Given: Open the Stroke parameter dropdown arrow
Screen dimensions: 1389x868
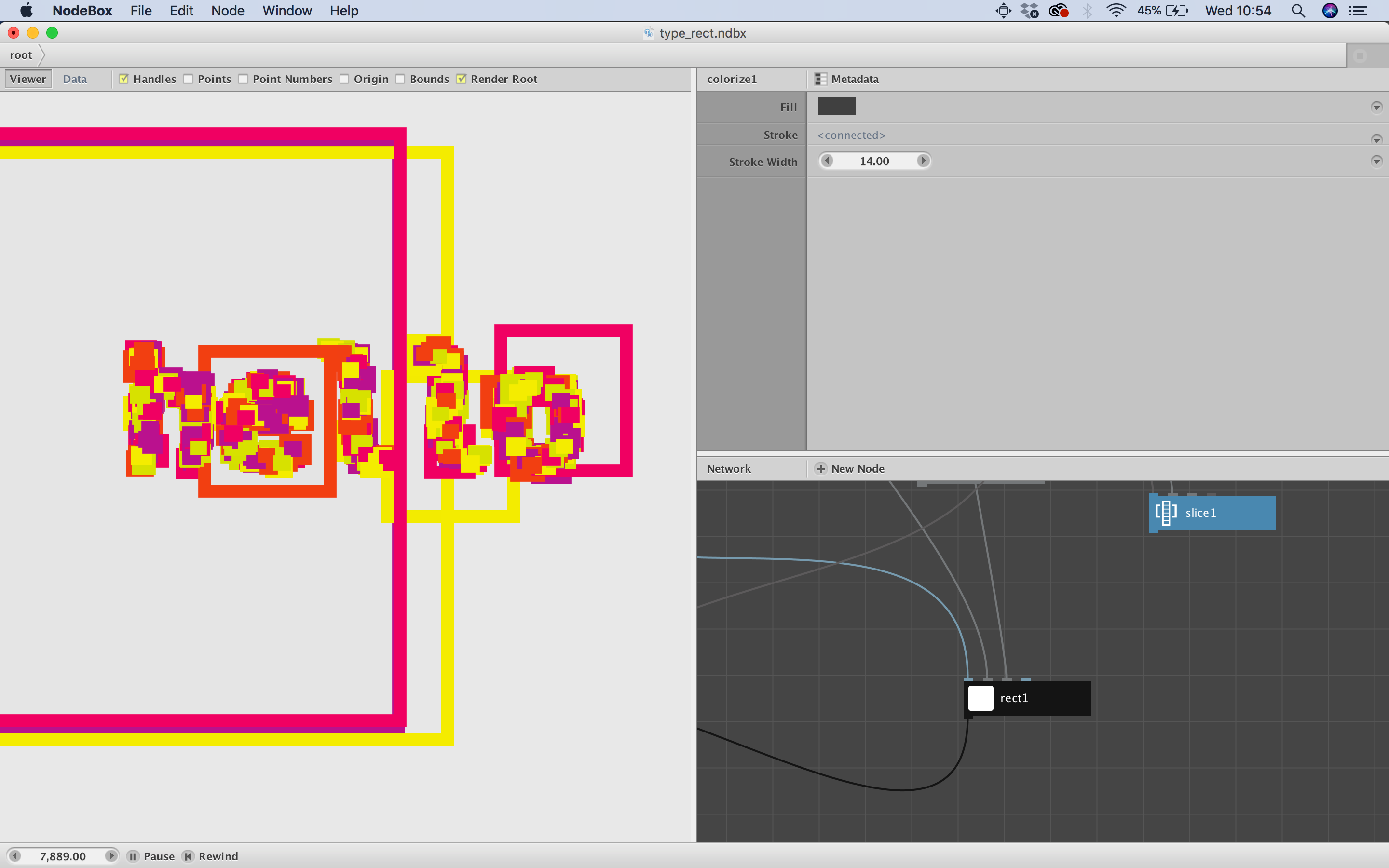Looking at the screenshot, I should (1376, 139).
